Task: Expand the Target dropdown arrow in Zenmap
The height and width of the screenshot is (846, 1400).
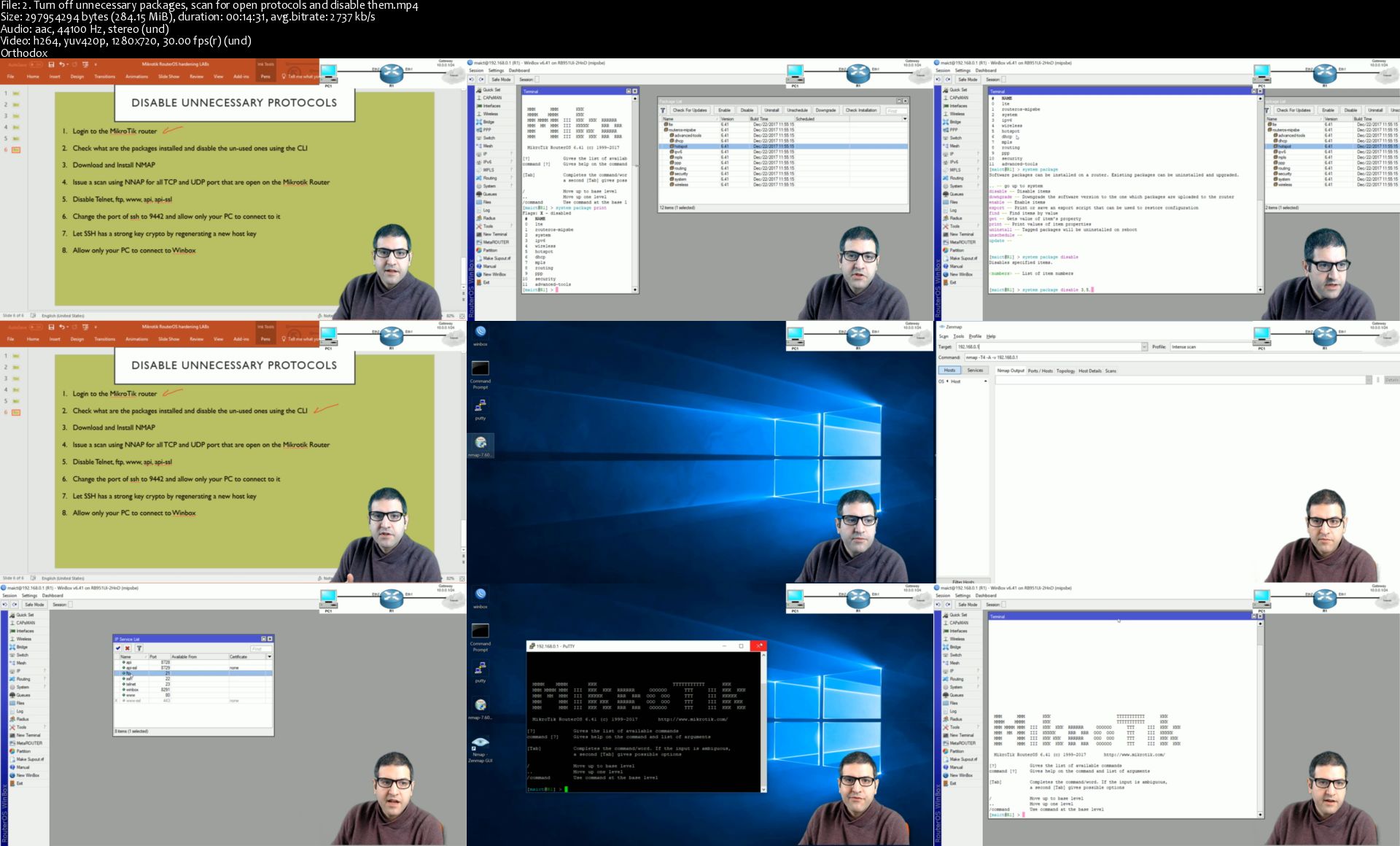Action: click(x=1144, y=347)
